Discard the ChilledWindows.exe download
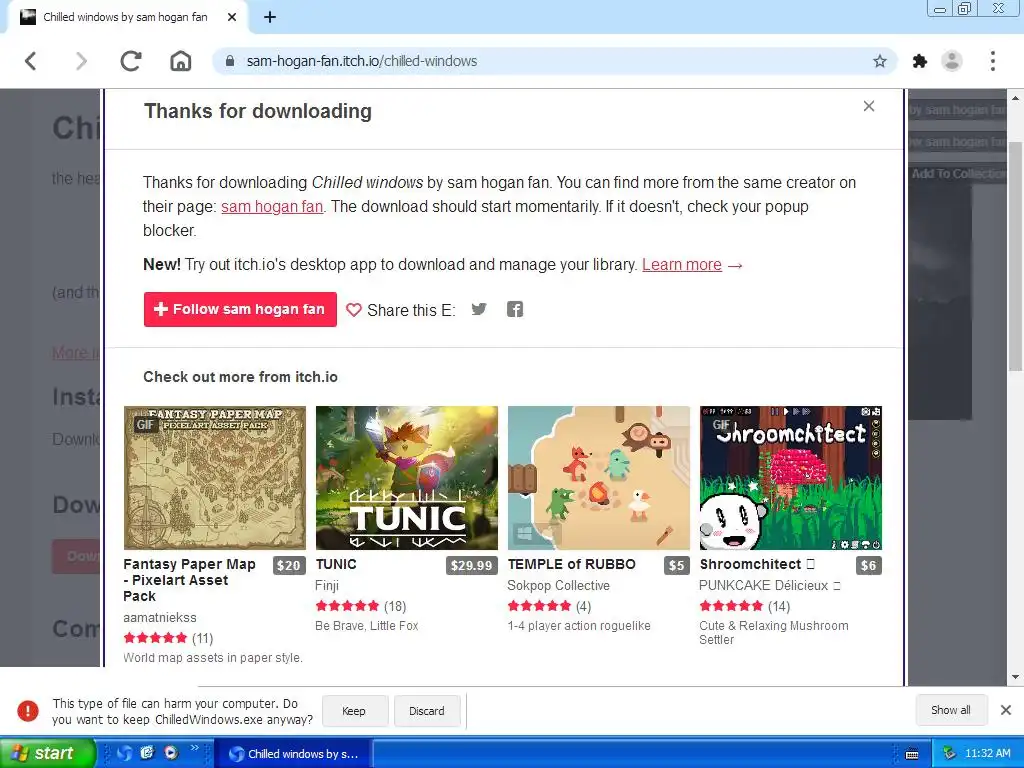Screen dimensions: 1024x768 click(x=427, y=711)
